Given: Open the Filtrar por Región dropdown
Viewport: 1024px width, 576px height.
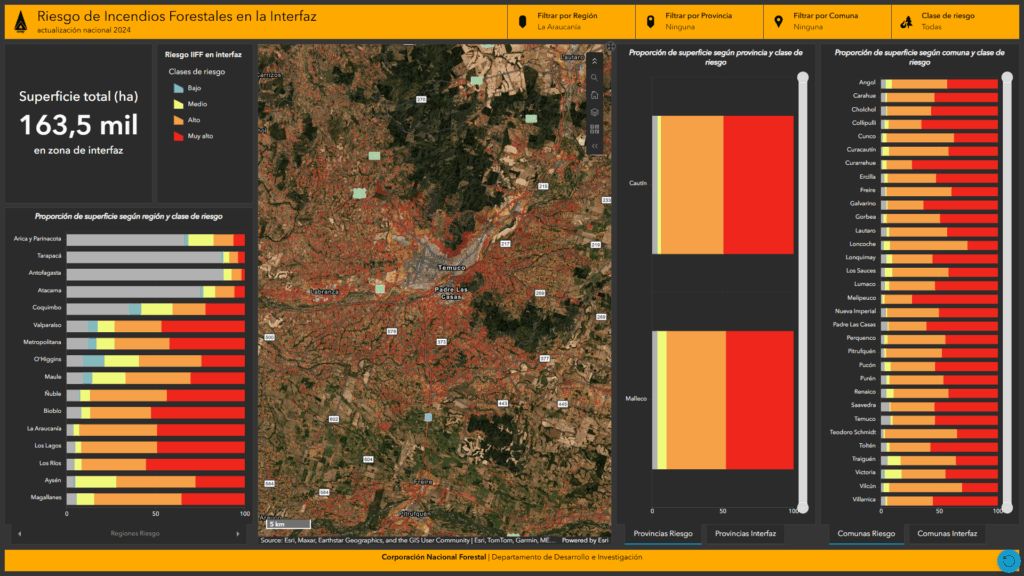Looking at the screenshot, I should point(570,21).
